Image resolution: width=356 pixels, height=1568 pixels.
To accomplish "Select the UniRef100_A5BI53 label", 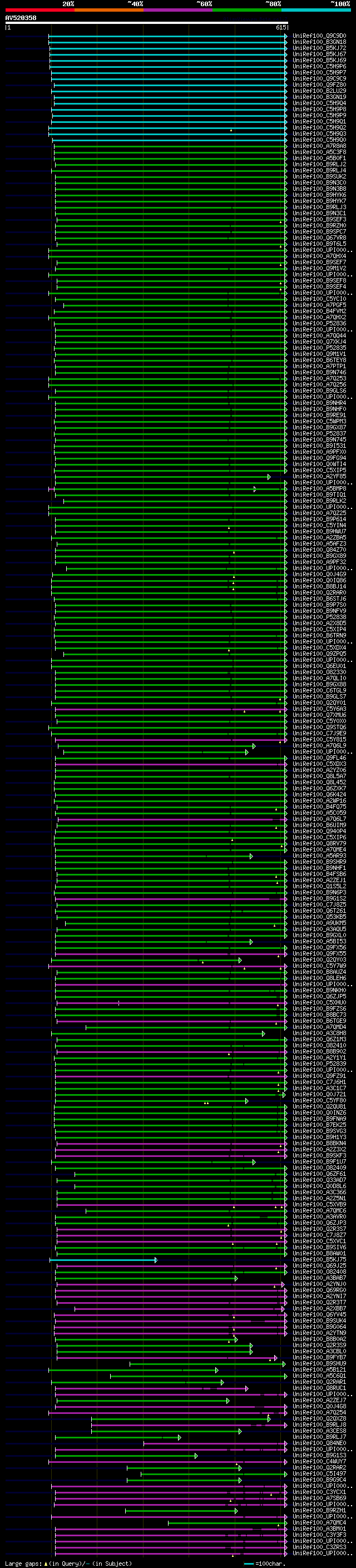I will point(319,942).
